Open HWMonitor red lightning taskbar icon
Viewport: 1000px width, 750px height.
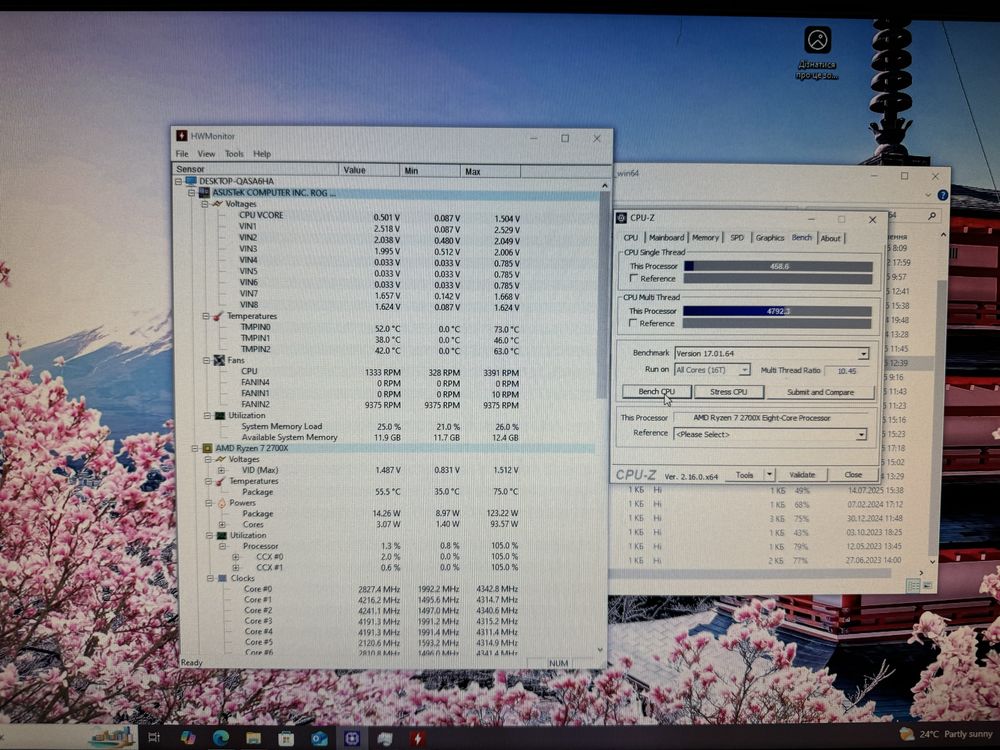(x=418, y=739)
